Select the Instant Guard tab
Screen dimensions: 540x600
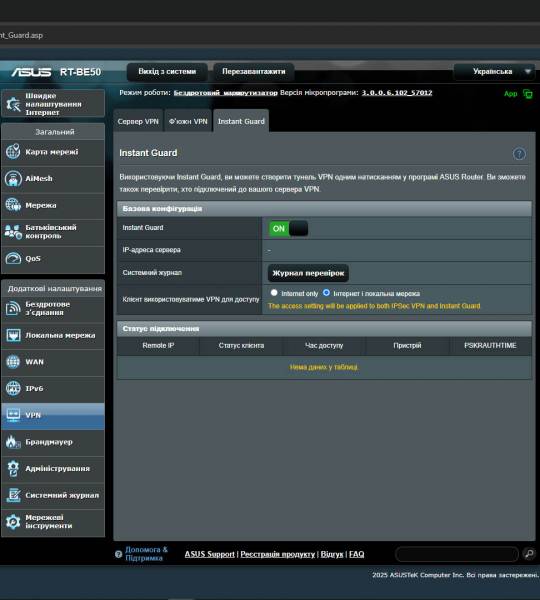coord(241,121)
